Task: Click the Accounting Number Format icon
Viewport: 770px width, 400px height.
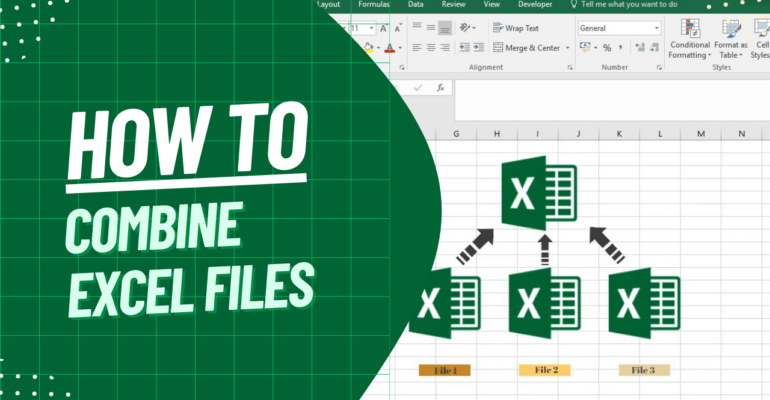Action: pos(585,47)
